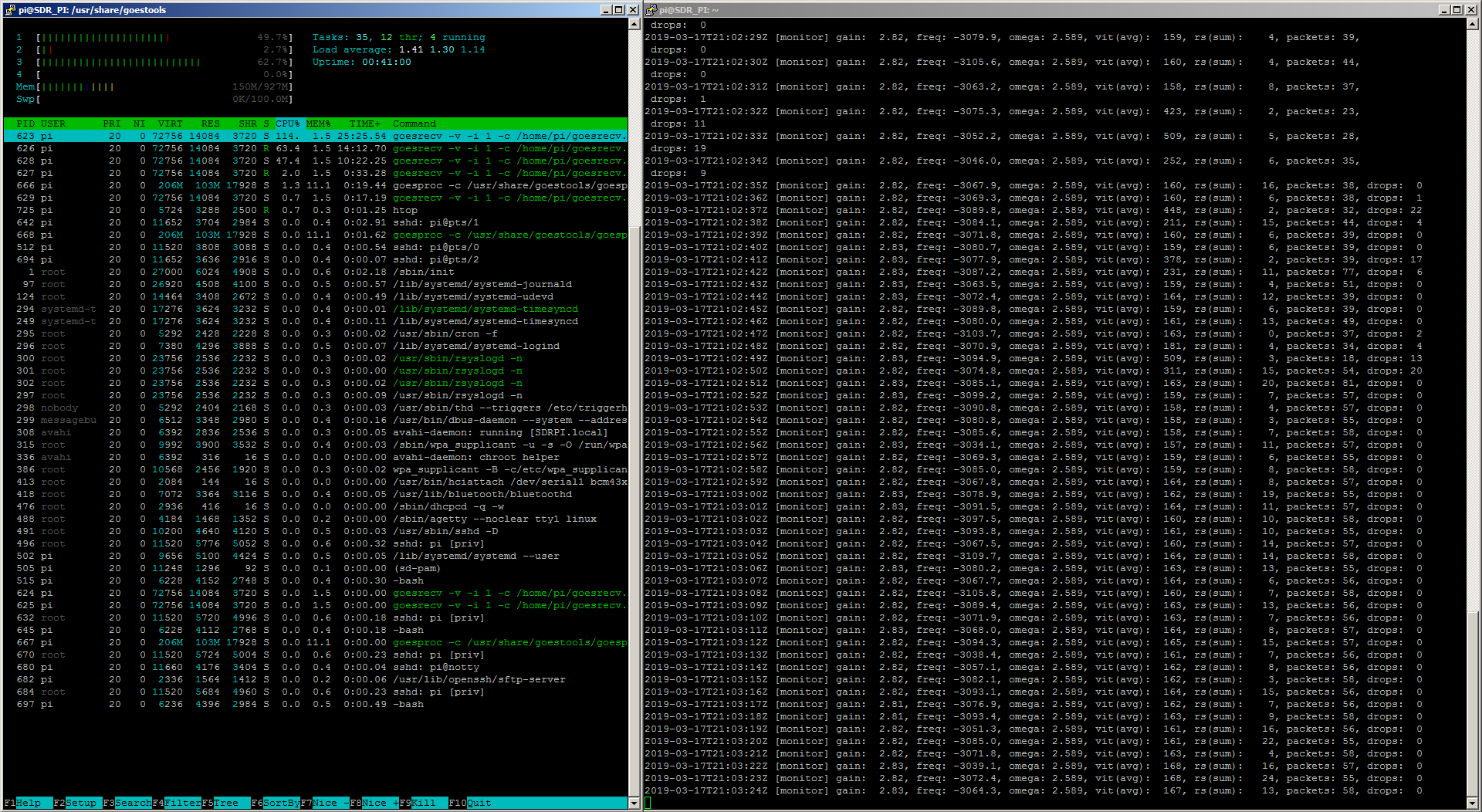Click F10 Quit in htop footer
The width and height of the screenshot is (1482, 812).
(470, 803)
